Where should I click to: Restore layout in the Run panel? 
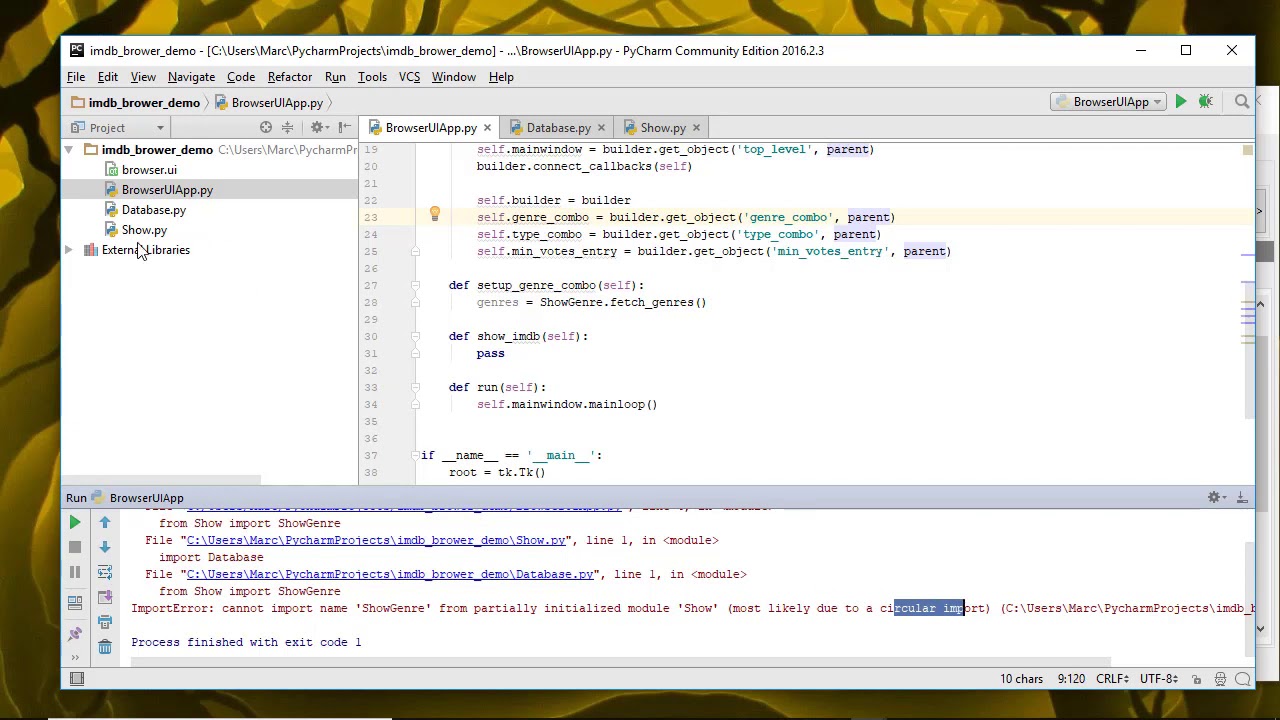75,603
